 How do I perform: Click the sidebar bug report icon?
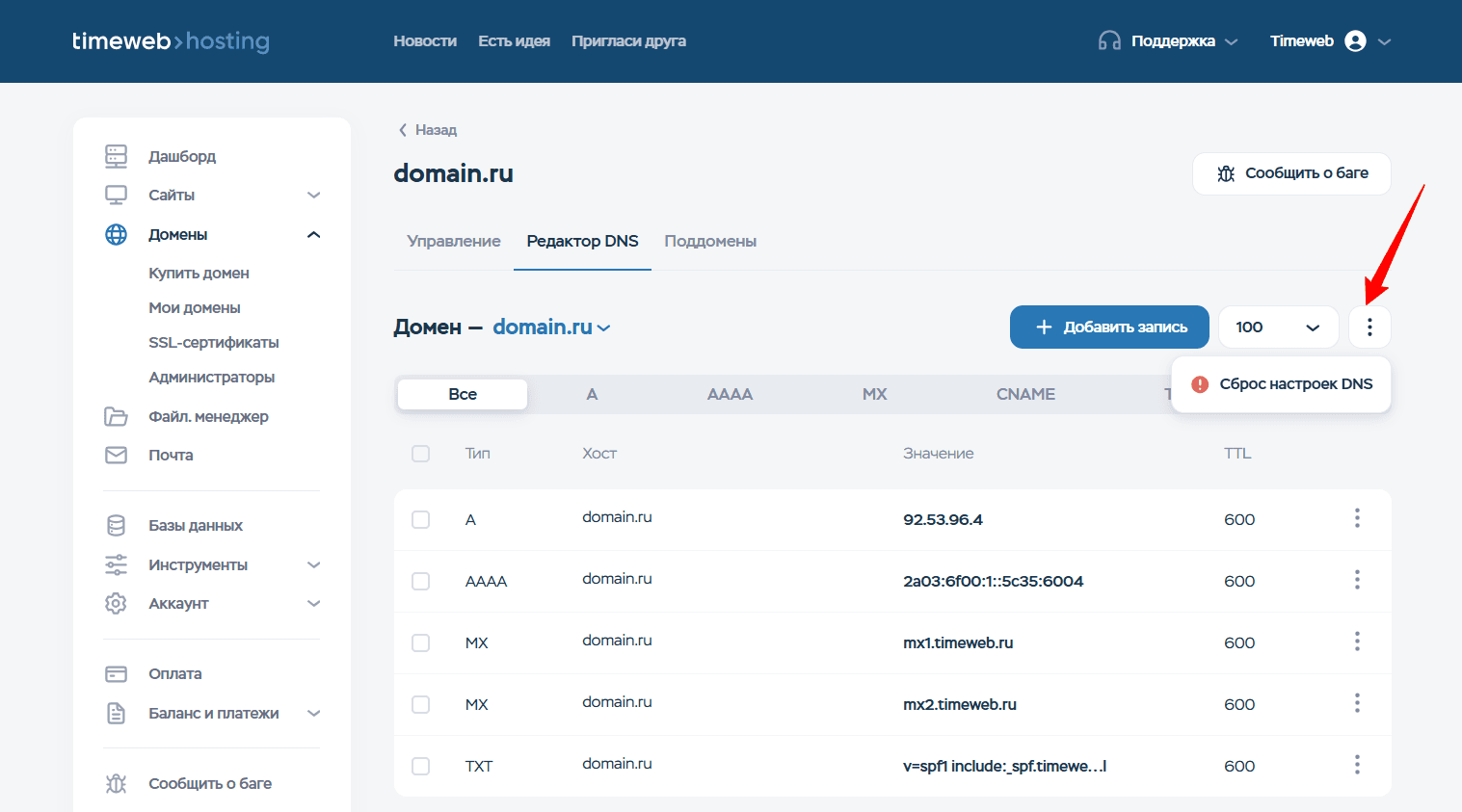(x=116, y=783)
